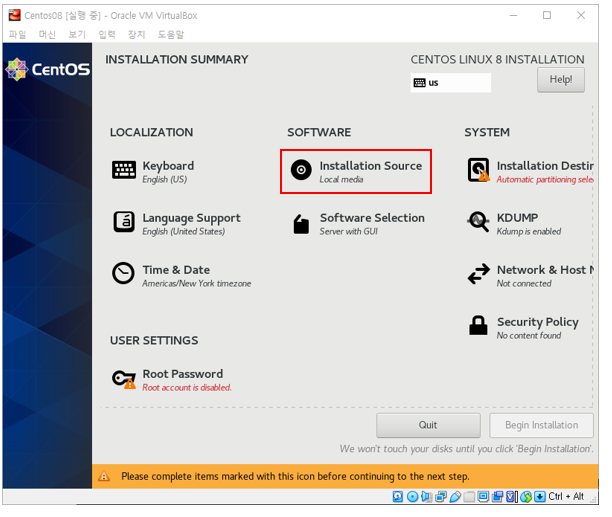Open Installation Destination disk icon

tap(478, 170)
